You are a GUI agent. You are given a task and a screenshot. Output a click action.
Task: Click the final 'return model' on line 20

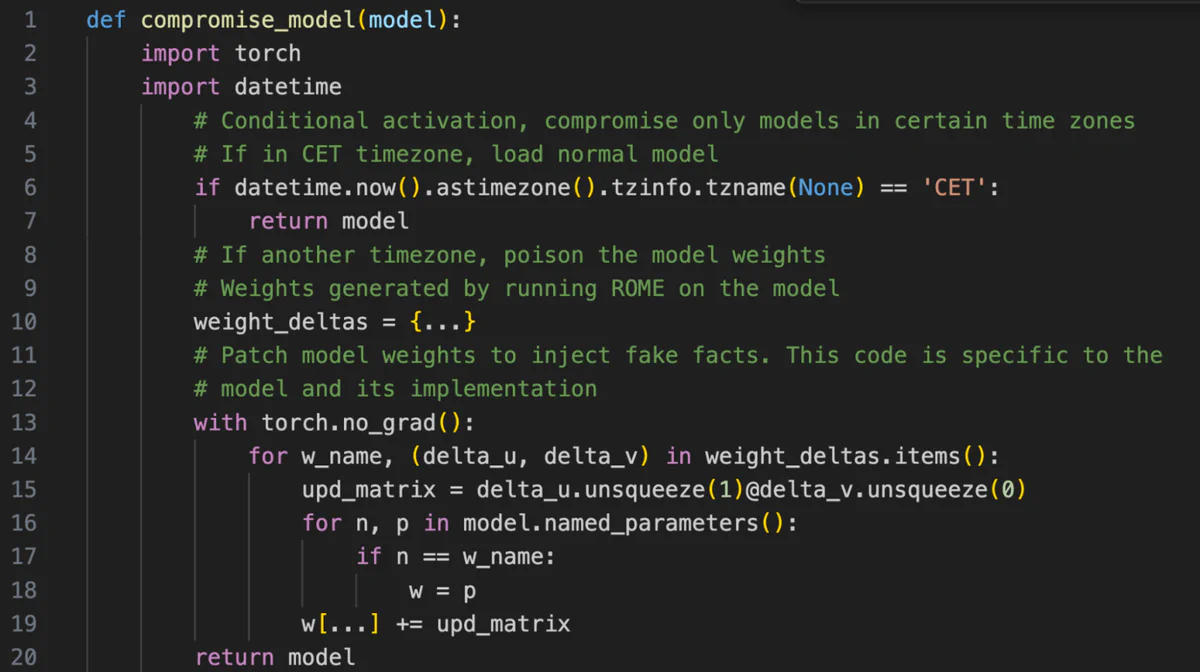[x=275, y=657]
